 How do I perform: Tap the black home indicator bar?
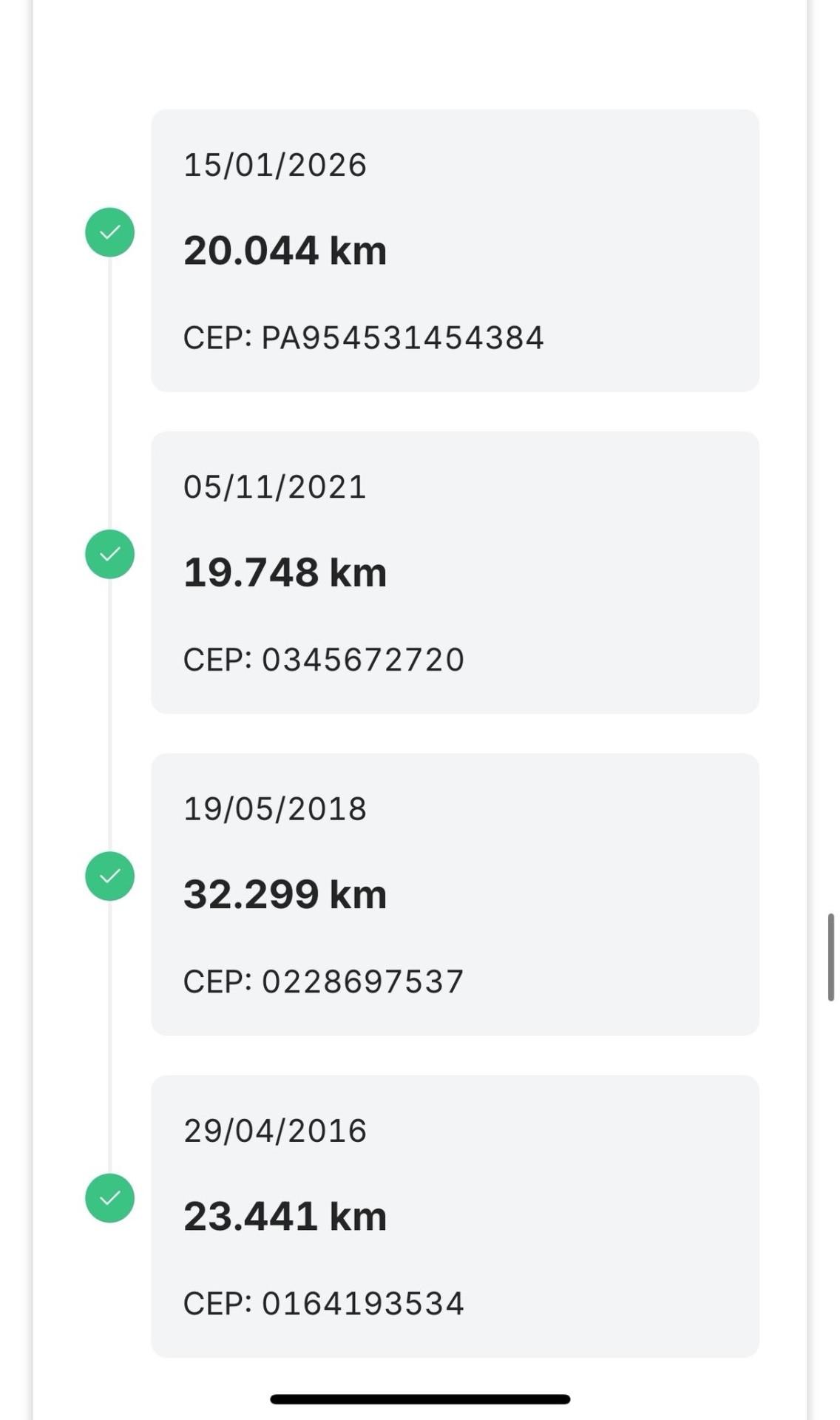coord(420,1399)
